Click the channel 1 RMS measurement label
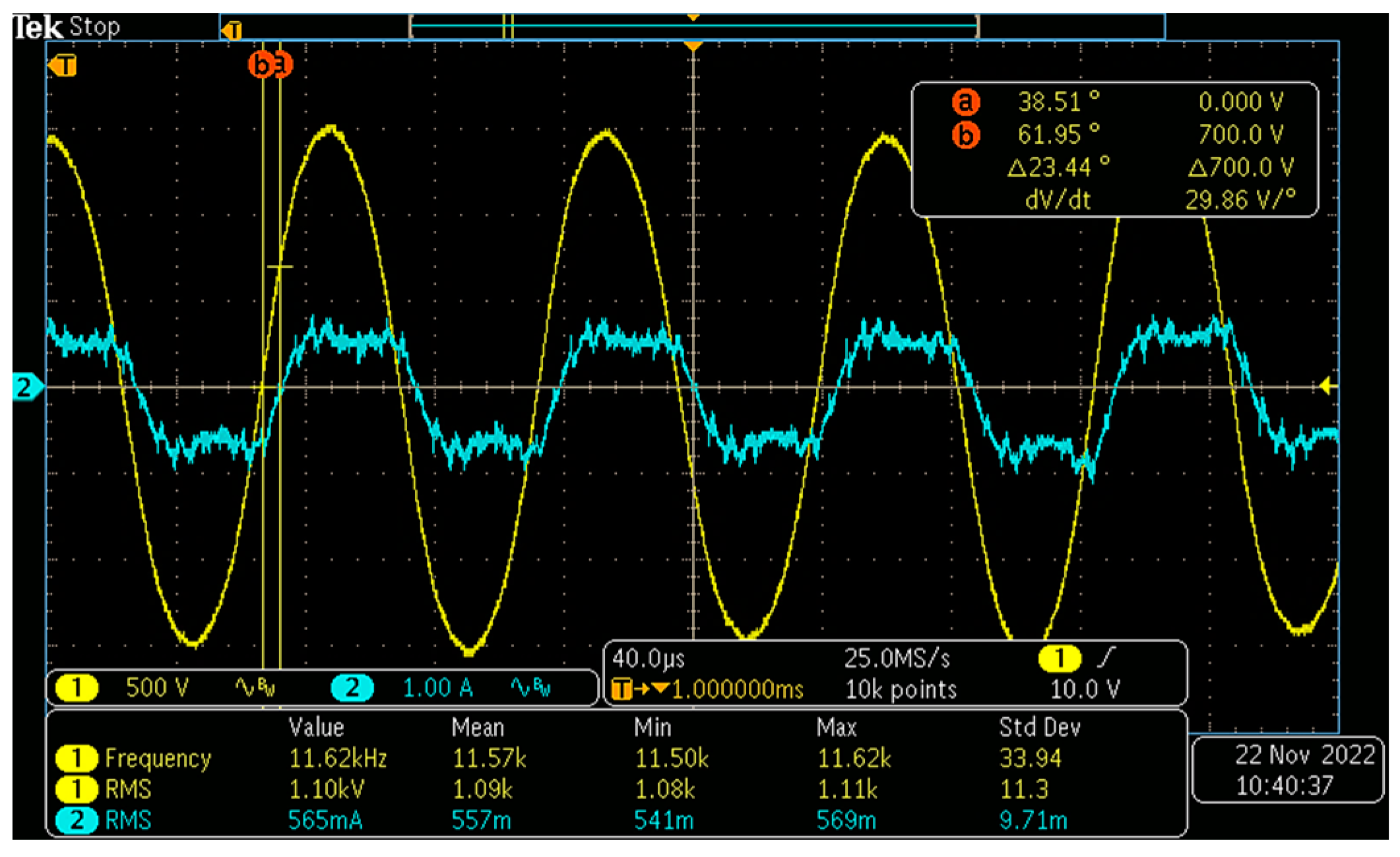 pyautogui.click(x=128, y=789)
